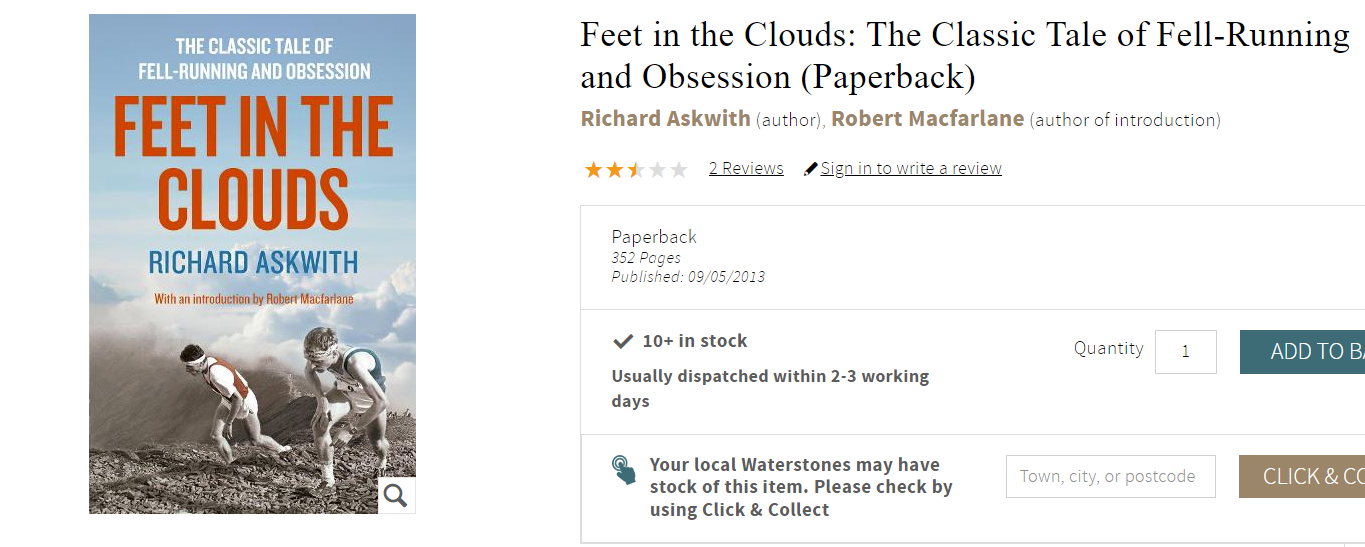
Task: Focus the Quantity number field
Action: 1186,352
